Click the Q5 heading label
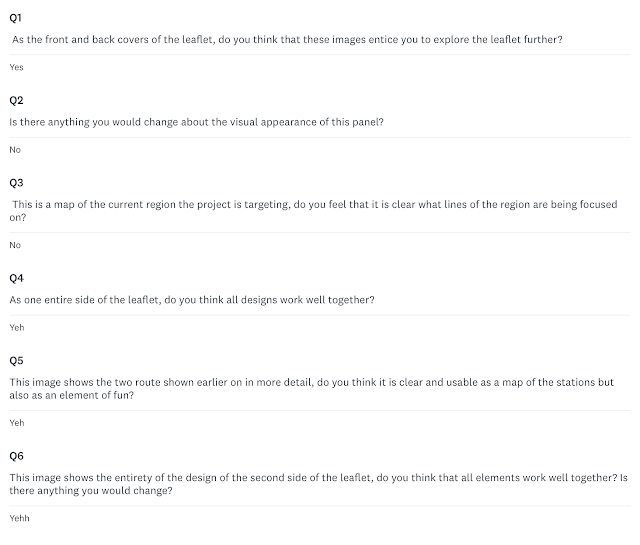Screen dimensions: 640x545 pos(16,361)
